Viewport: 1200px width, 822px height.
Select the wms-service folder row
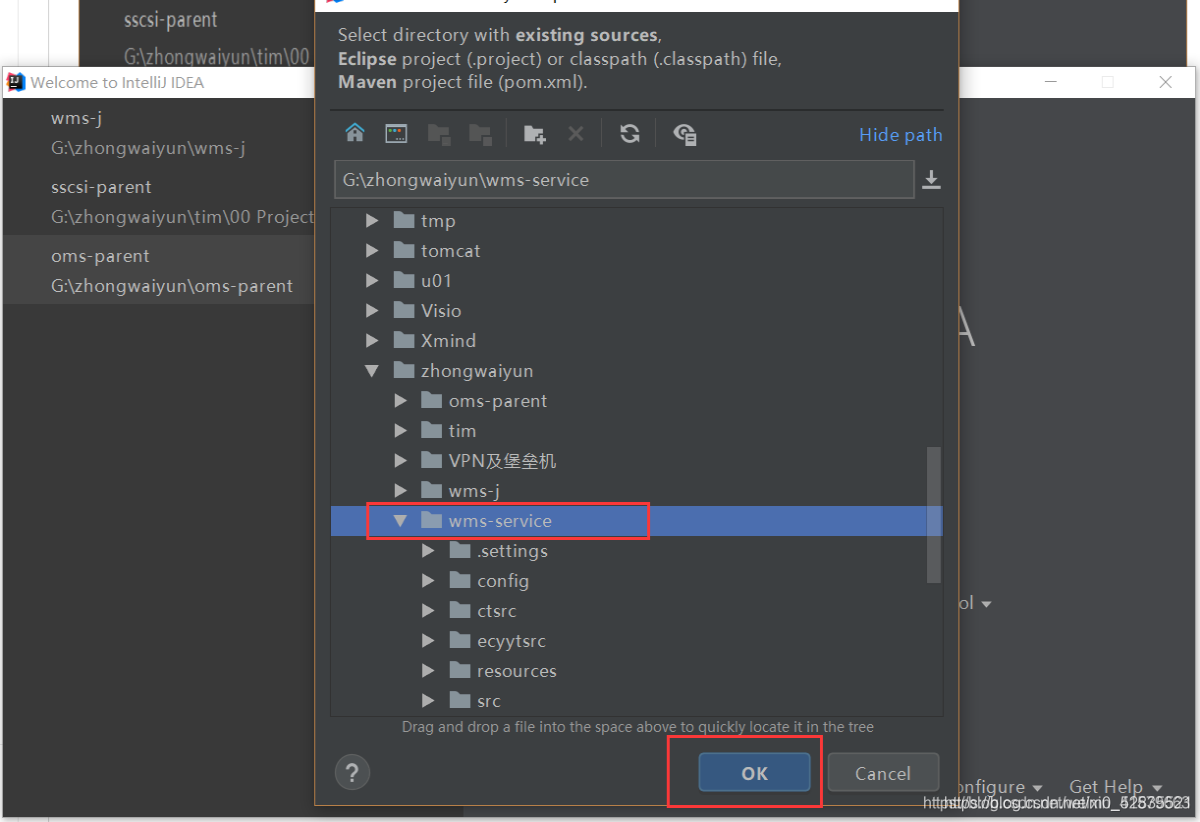636,520
